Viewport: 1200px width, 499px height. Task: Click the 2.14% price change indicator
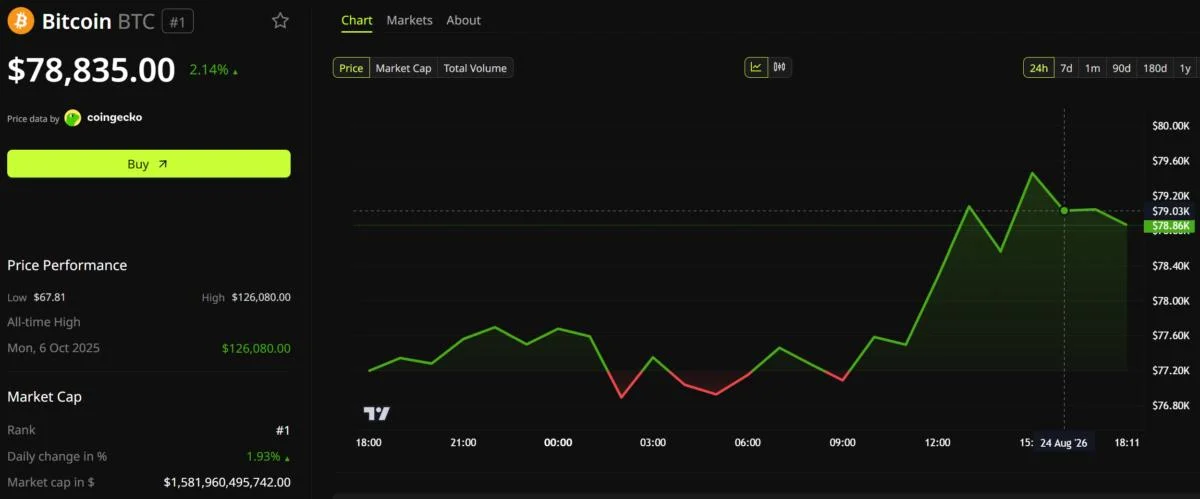tap(214, 70)
